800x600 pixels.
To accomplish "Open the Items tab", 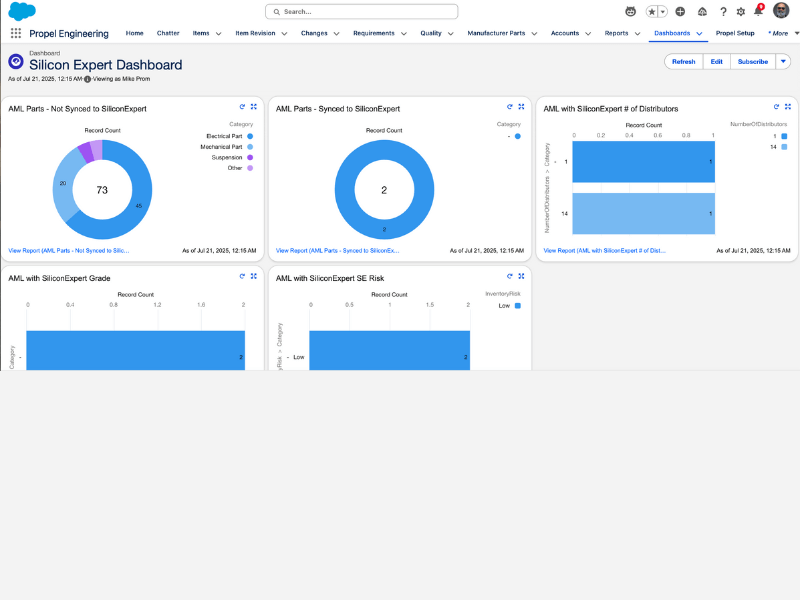I will click(x=201, y=33).
